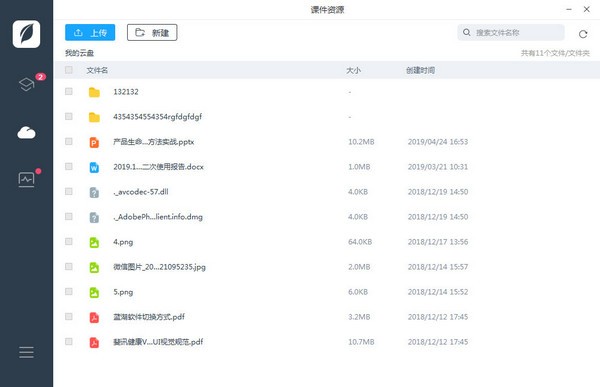Screen dimensions: 600x387
Task: Open the cloud drive sidebar icon
Action: coord(26,133)
